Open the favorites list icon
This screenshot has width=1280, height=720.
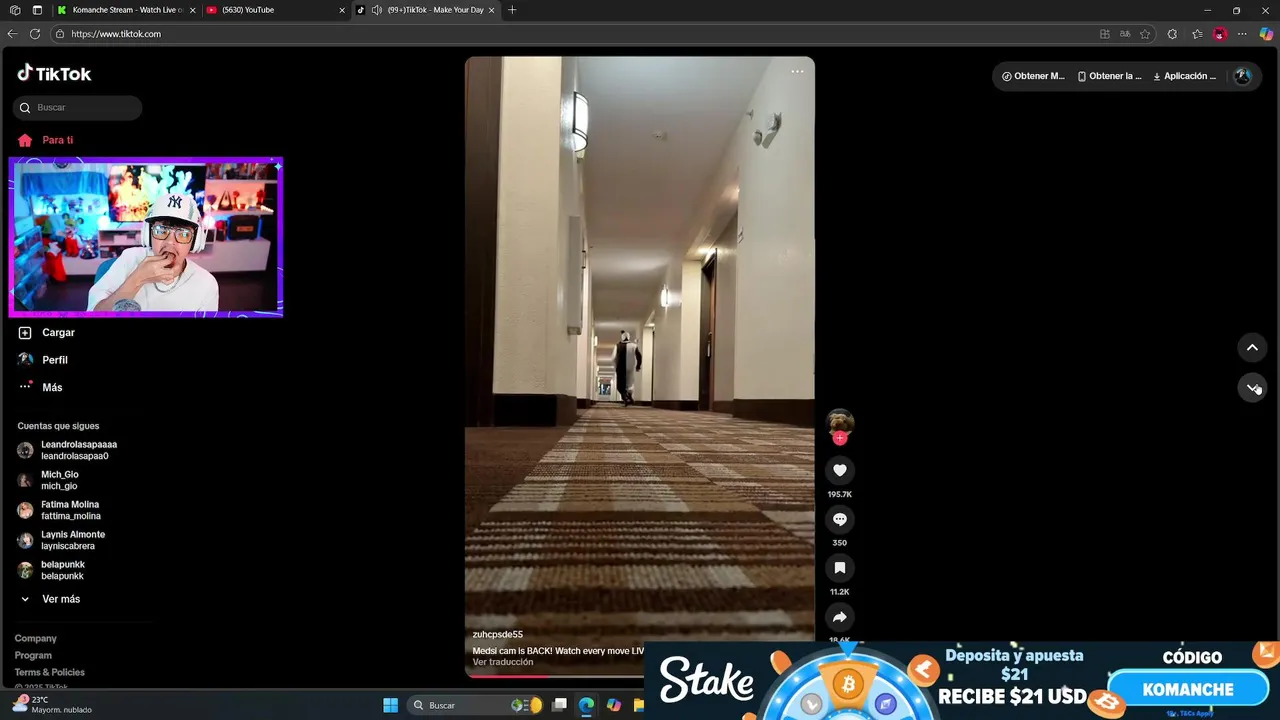(1197, 34)
